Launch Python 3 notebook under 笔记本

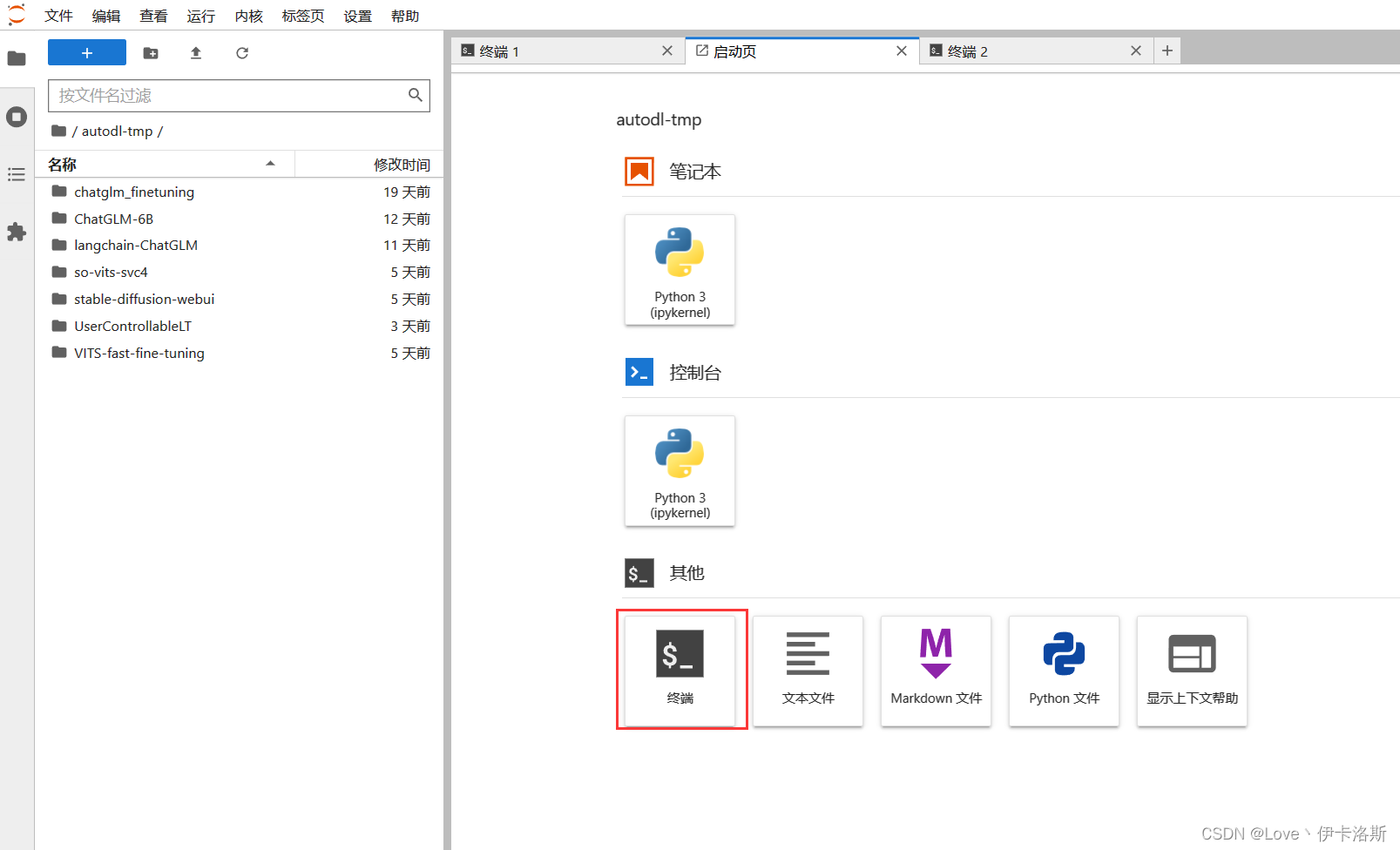(x=680, y=270)
